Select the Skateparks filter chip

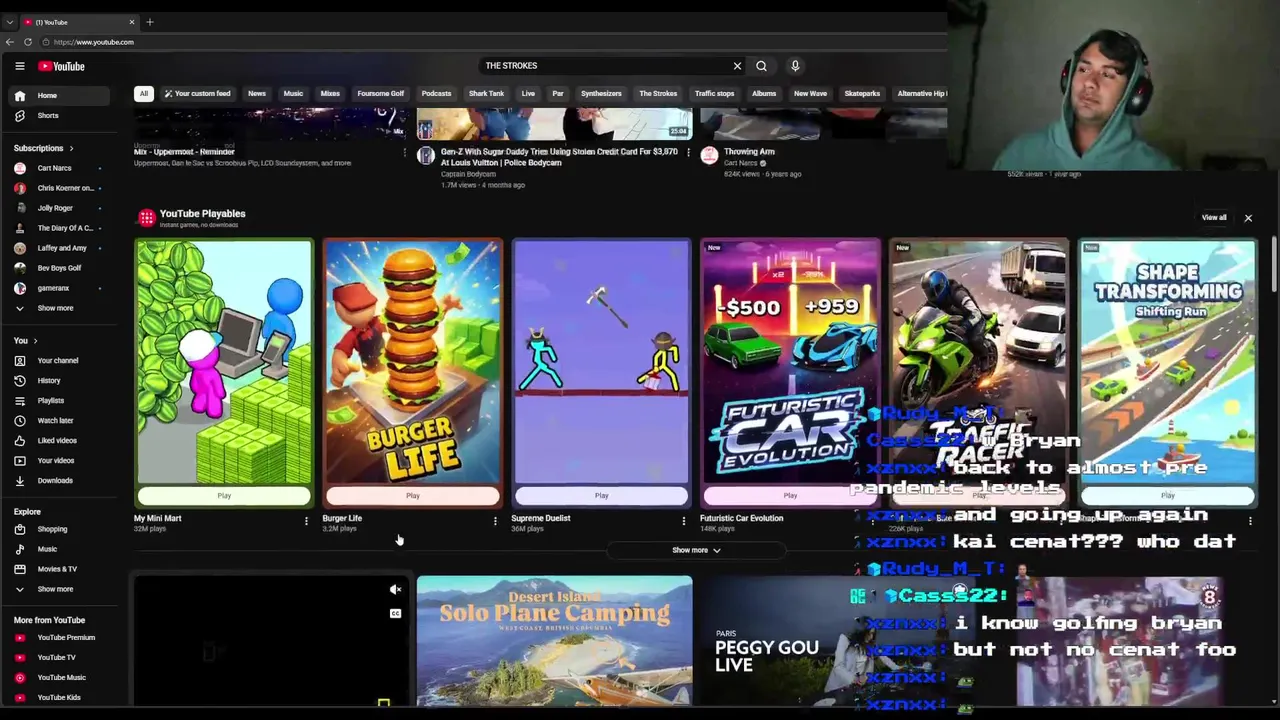pyautogui.click(x=862, y=94)
